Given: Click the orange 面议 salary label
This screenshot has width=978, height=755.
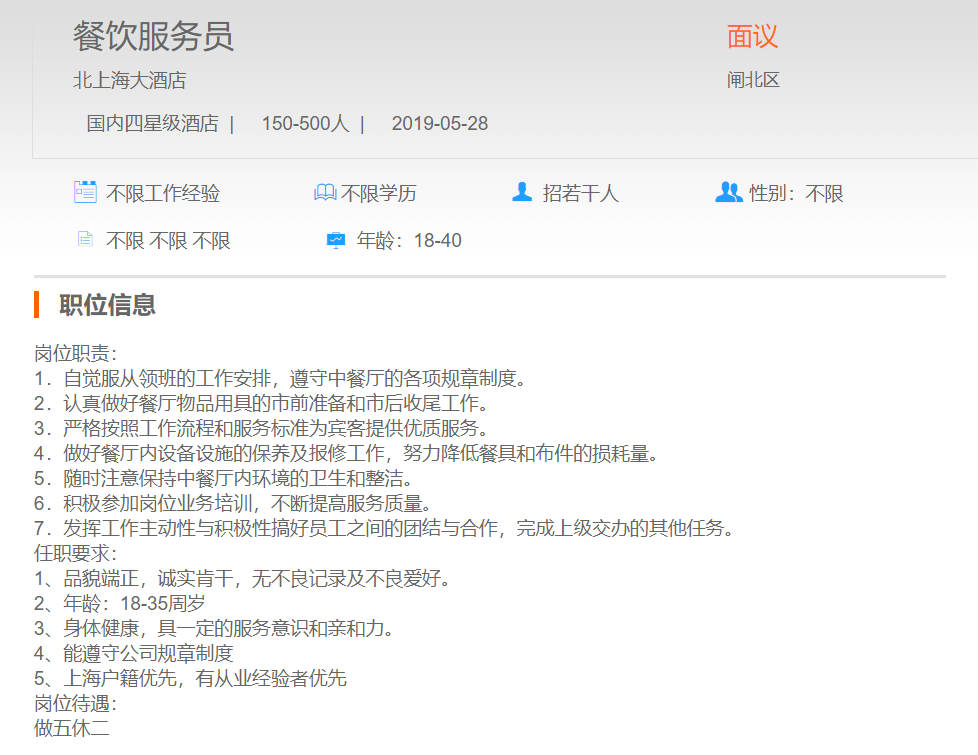Looking at the screenshot, I should [752, 37].
